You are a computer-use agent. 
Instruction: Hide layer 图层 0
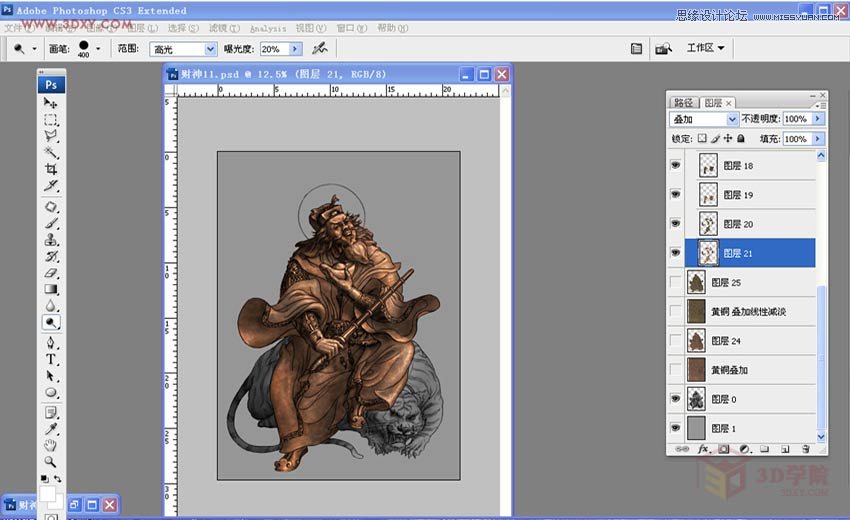[675, 399]
